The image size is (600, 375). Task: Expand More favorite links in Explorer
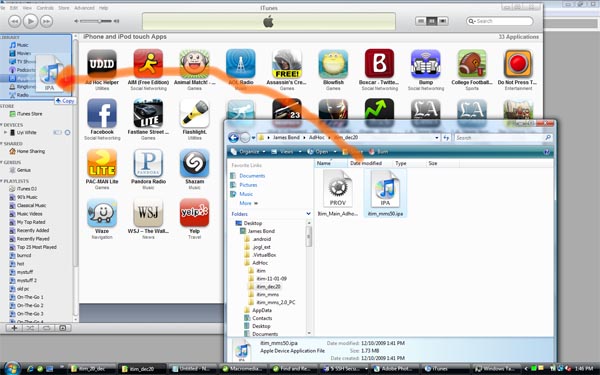click(x=248, y=203)
